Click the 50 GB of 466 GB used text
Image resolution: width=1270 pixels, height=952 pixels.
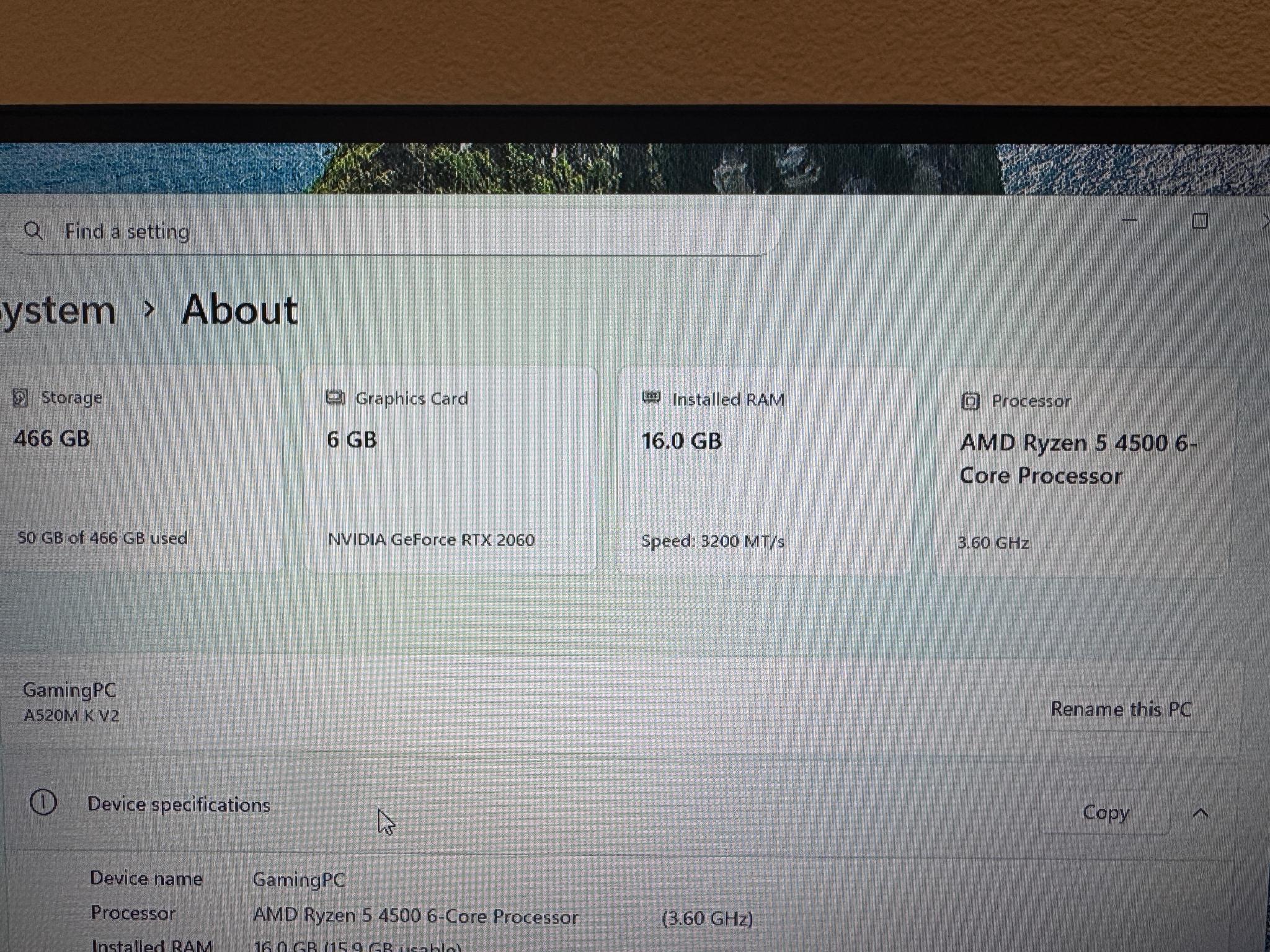point(102,537)
